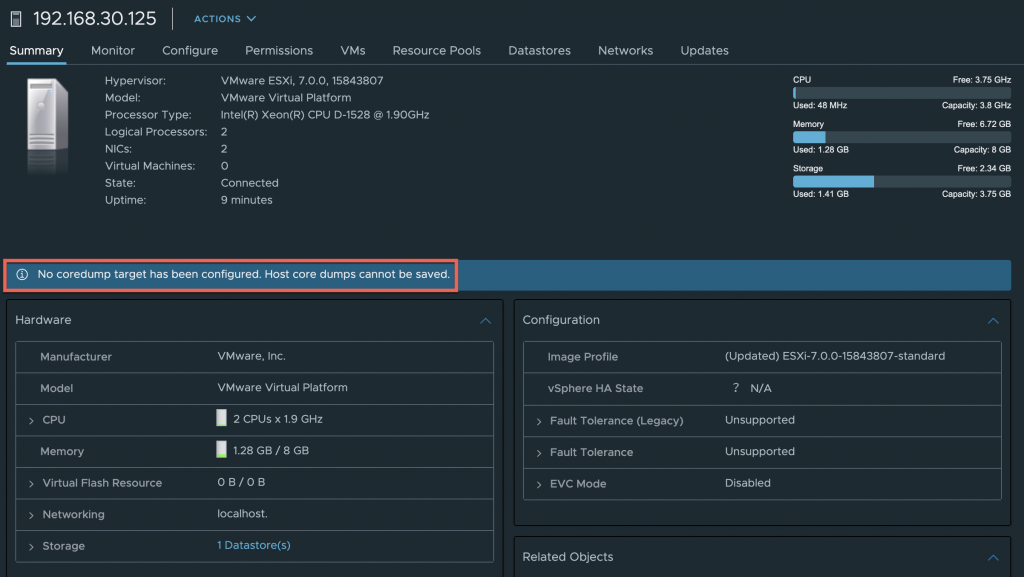Expand the Virtual Flash Resource row
The image size is (1024, 577).
31,483
